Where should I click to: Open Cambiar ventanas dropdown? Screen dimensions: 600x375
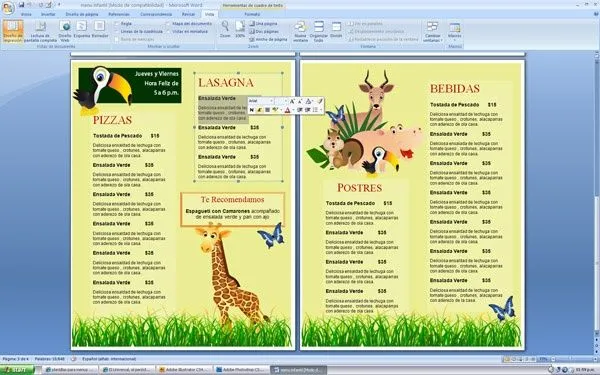[x=432, y=31]
